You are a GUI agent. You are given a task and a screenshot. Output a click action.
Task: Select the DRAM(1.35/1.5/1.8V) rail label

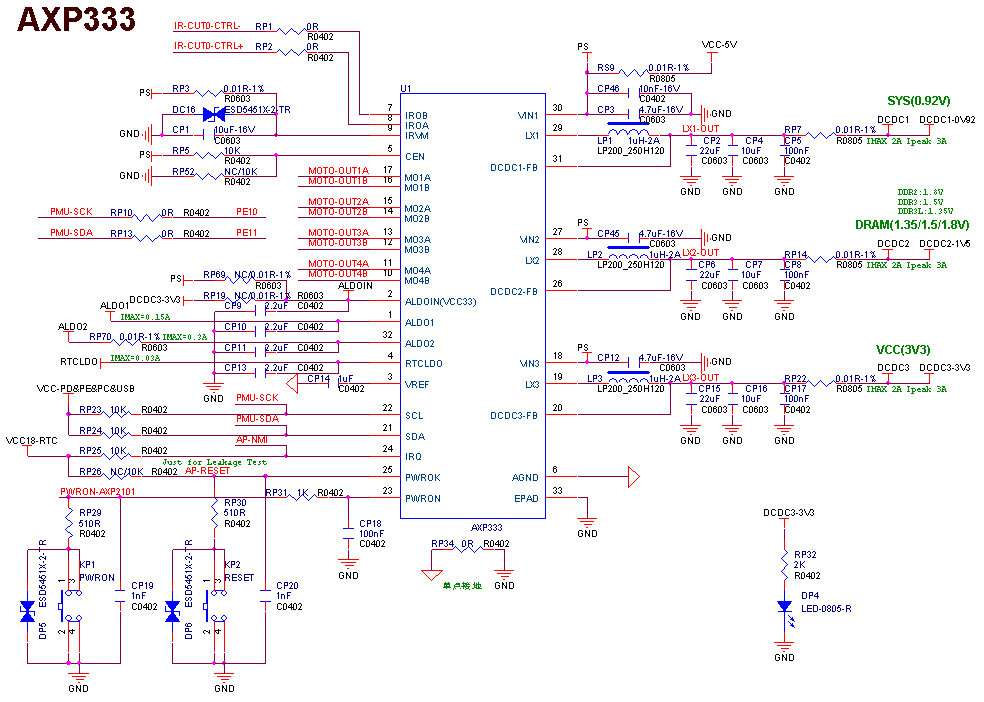[x=912, y=224]
